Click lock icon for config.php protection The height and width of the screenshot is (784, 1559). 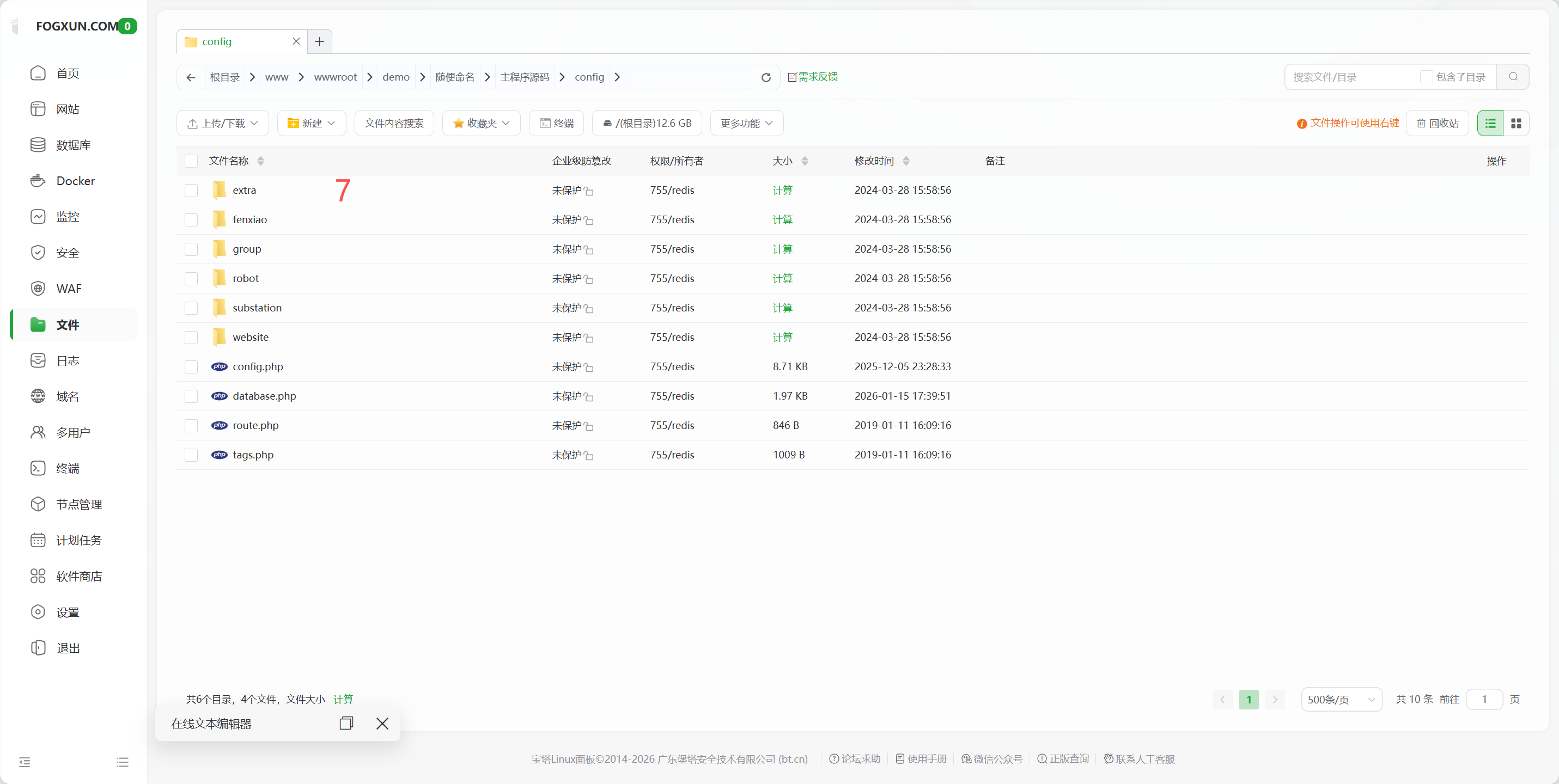point(589,368)
